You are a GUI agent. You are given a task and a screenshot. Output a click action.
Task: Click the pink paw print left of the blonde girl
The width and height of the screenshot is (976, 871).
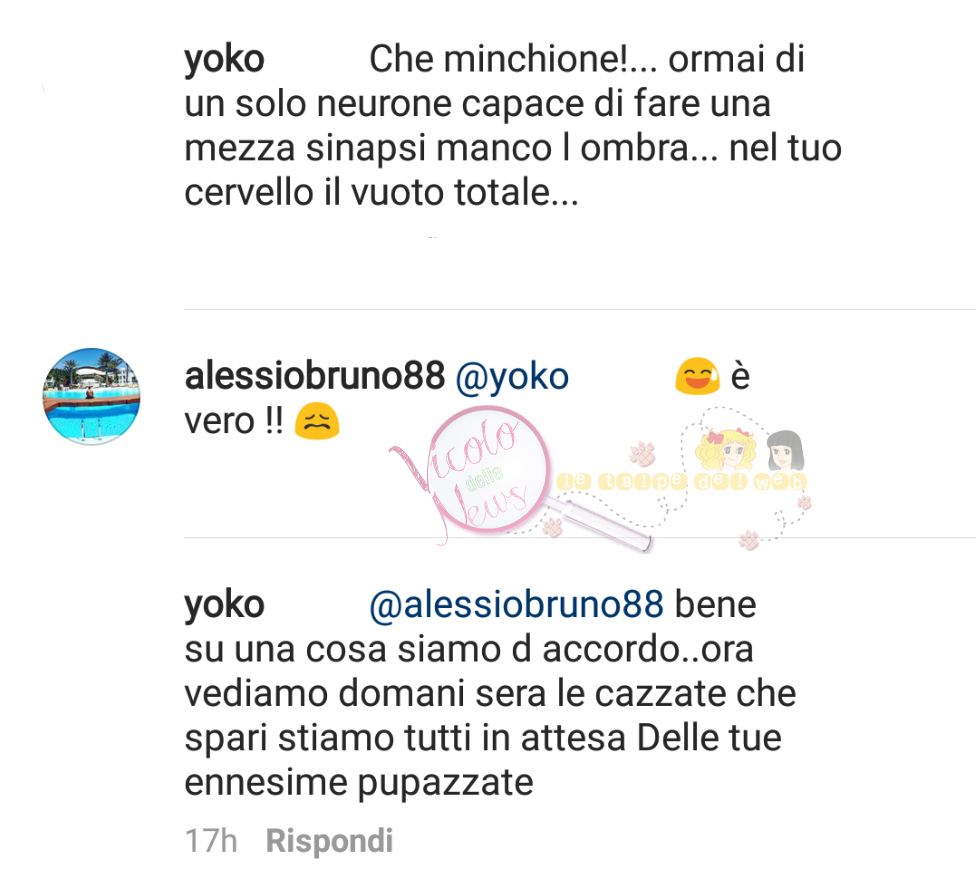(642, 453)
